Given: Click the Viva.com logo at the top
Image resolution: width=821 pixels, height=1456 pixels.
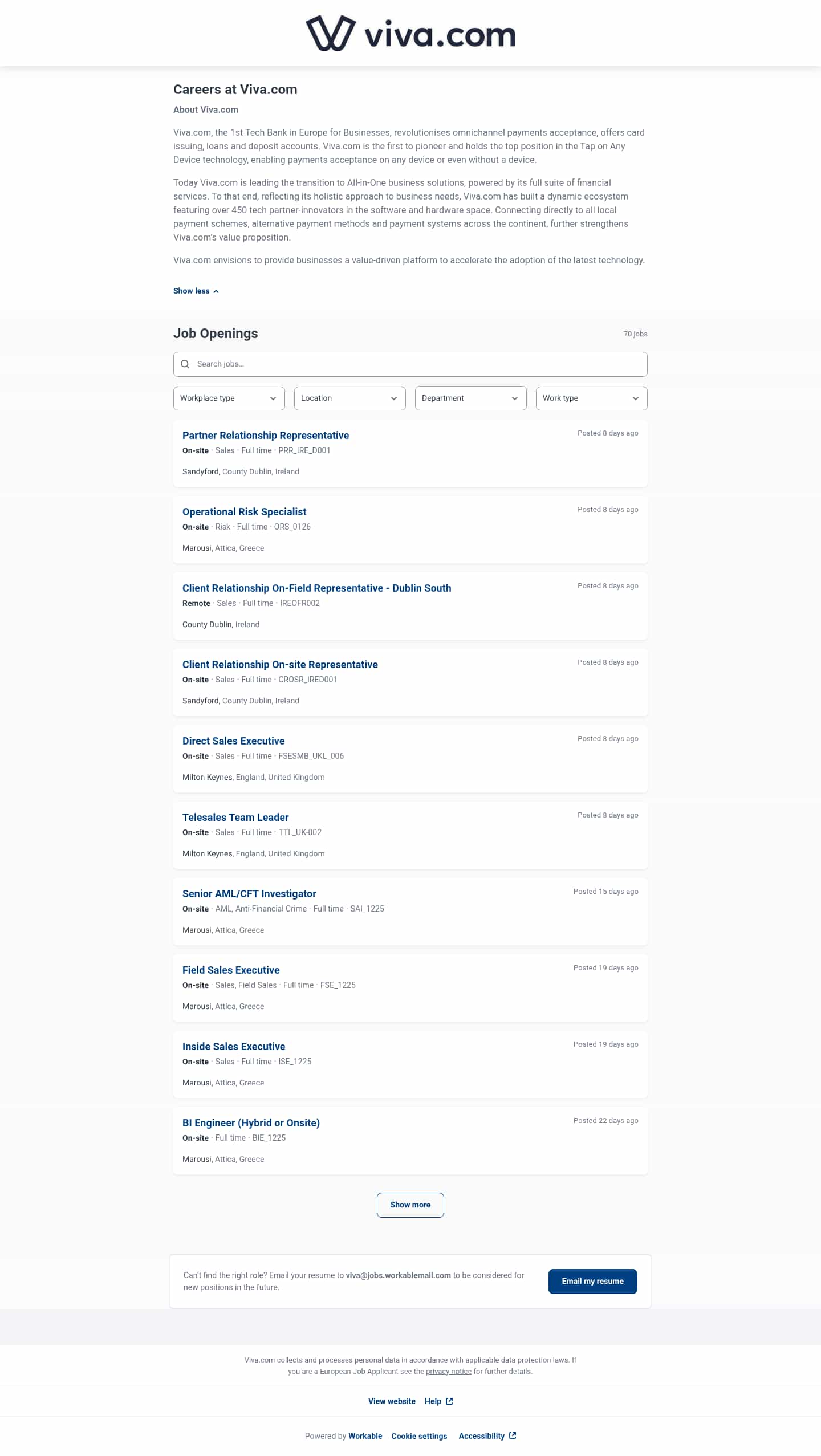Looking at the screenshot, I should [x=410, y=32].
